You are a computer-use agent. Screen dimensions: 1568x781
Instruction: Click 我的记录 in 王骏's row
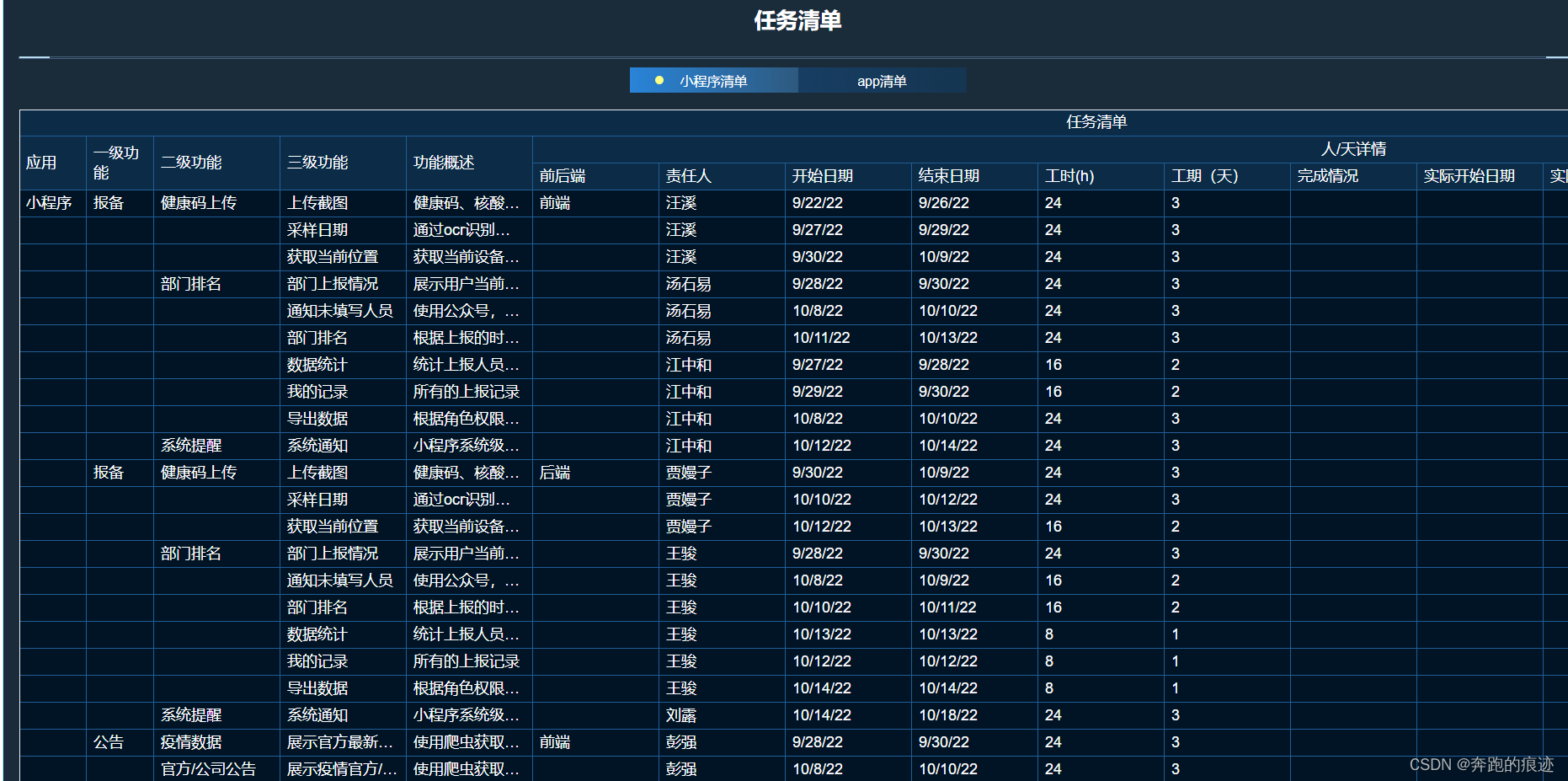[343, 661]
